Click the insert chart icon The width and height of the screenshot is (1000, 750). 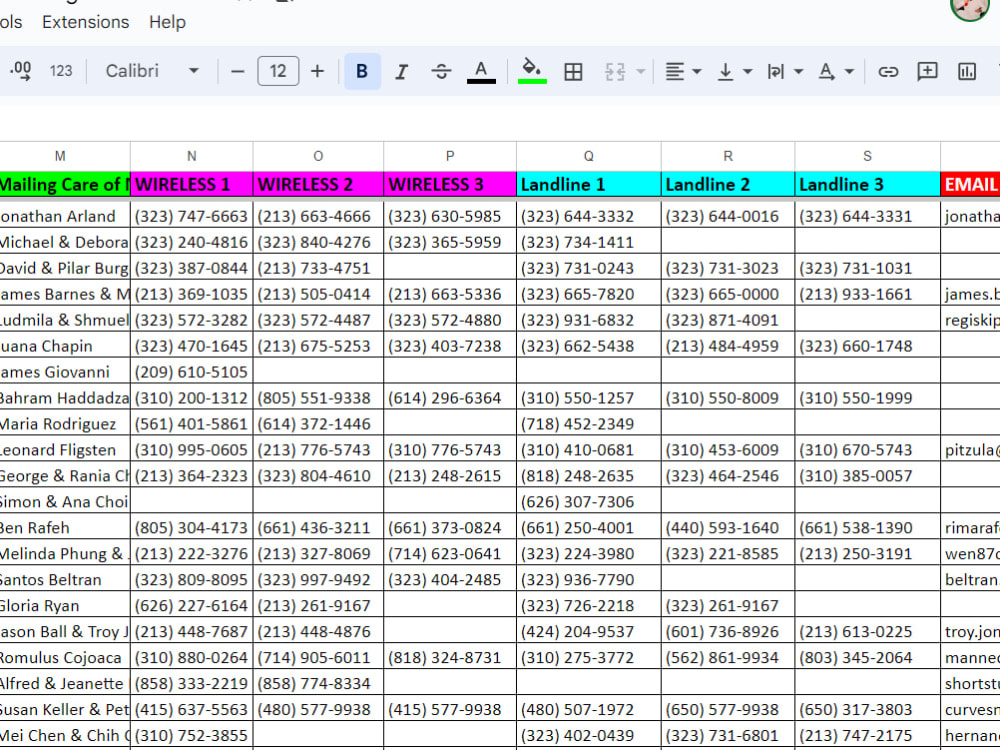[x=967, y=71]
